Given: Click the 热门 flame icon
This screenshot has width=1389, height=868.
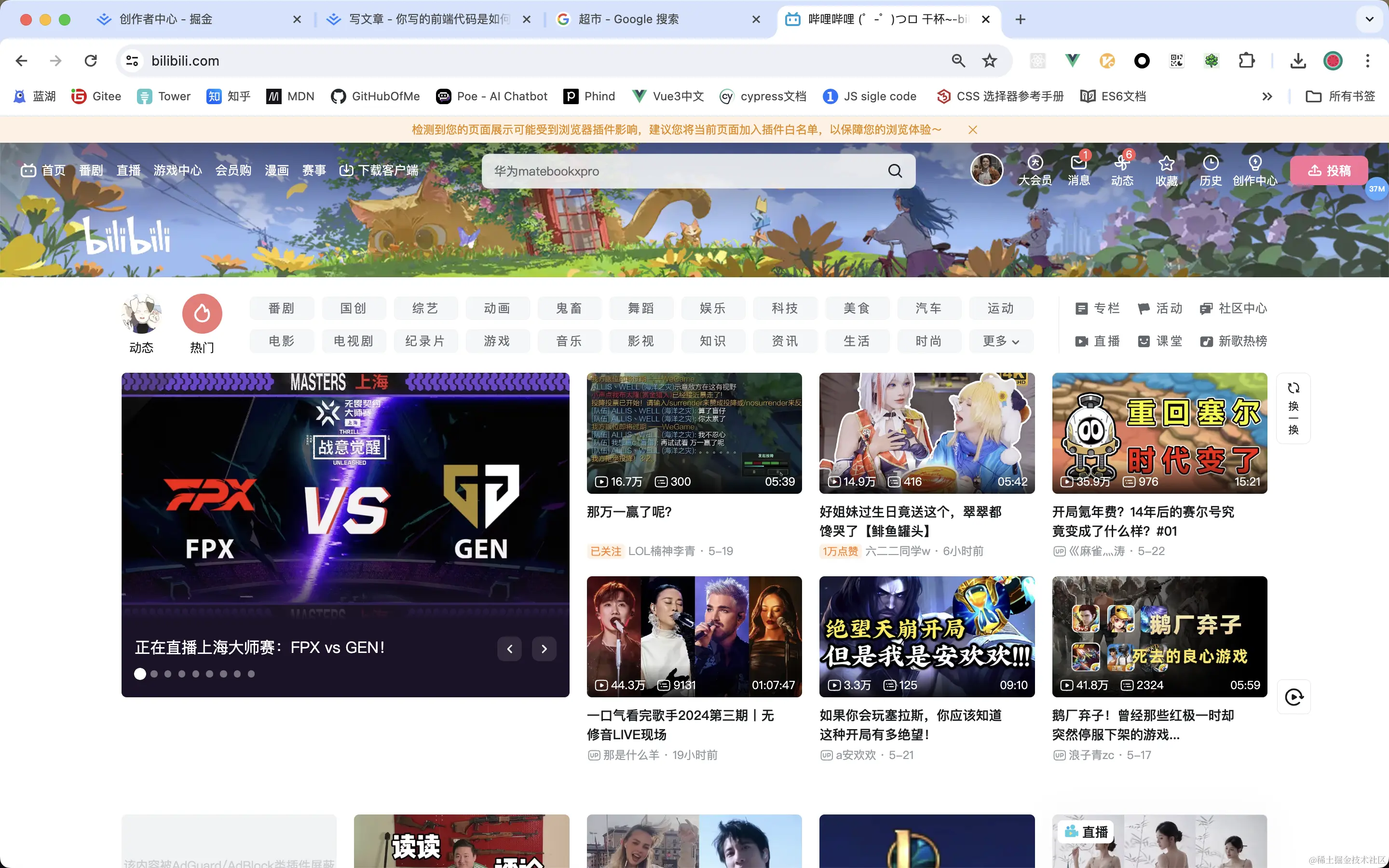Looking at the screenshot, I should click(202, 314).
